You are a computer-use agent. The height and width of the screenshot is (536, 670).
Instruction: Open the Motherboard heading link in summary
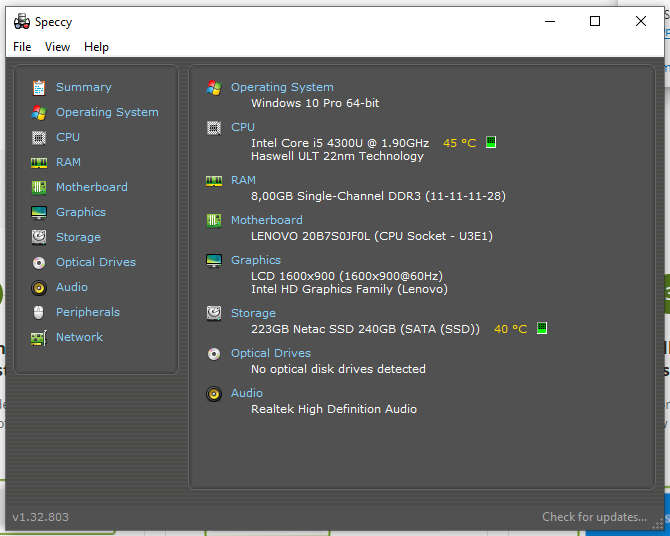(x=267, y=220)
